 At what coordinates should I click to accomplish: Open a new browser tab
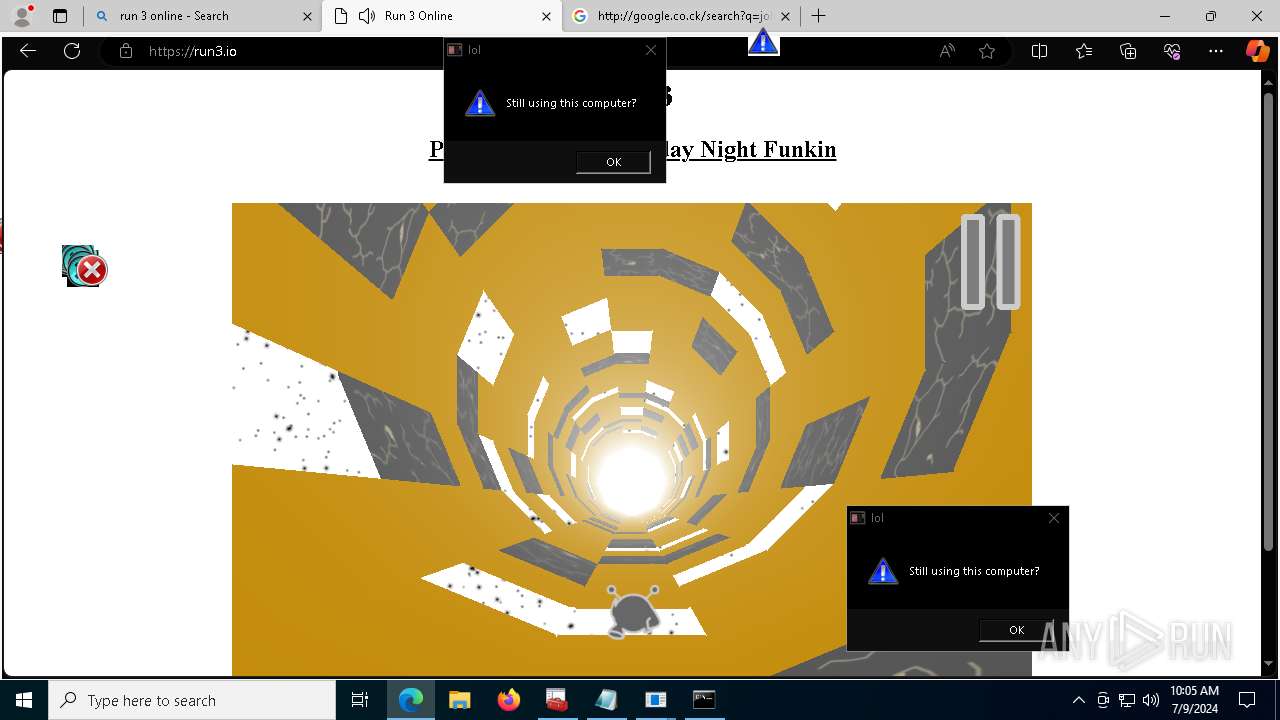pyautogui.click(x=818, y=16)
